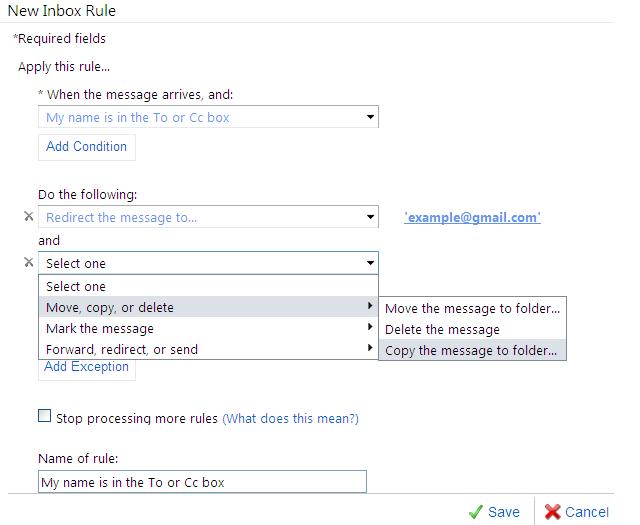Remove the second action using its X icon
Image resolution: width=640 pixels, height=525 pixels.
point(28,263)
